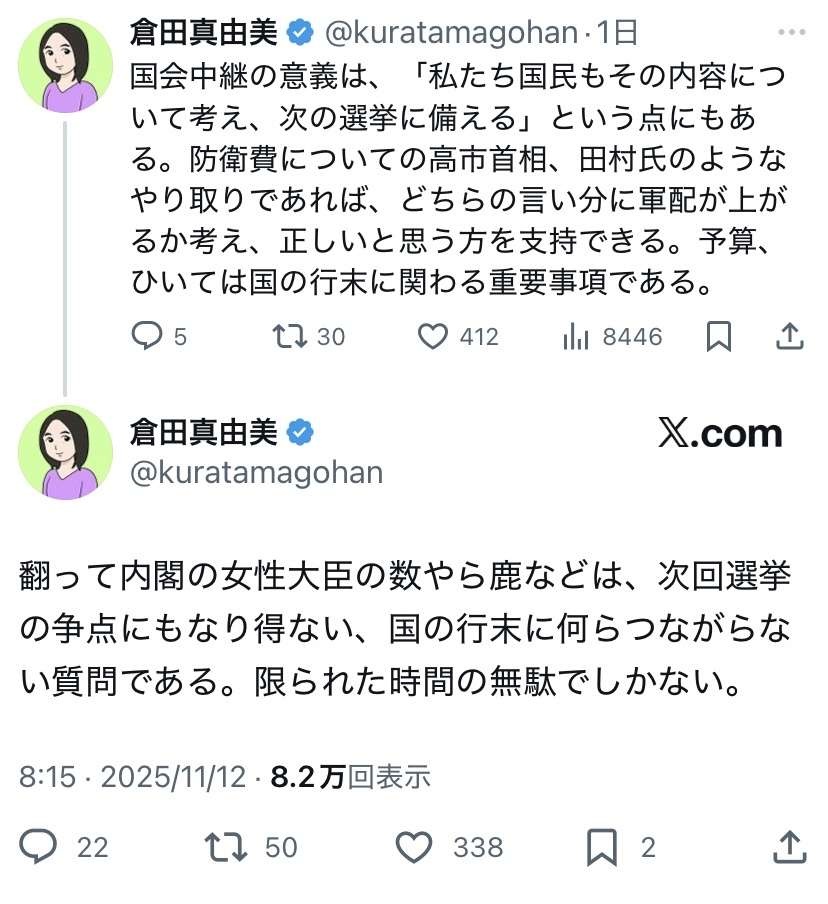Reply to the main tweet with 22 replies
Viewport: 828px width, 904px height.
[38, 848]
